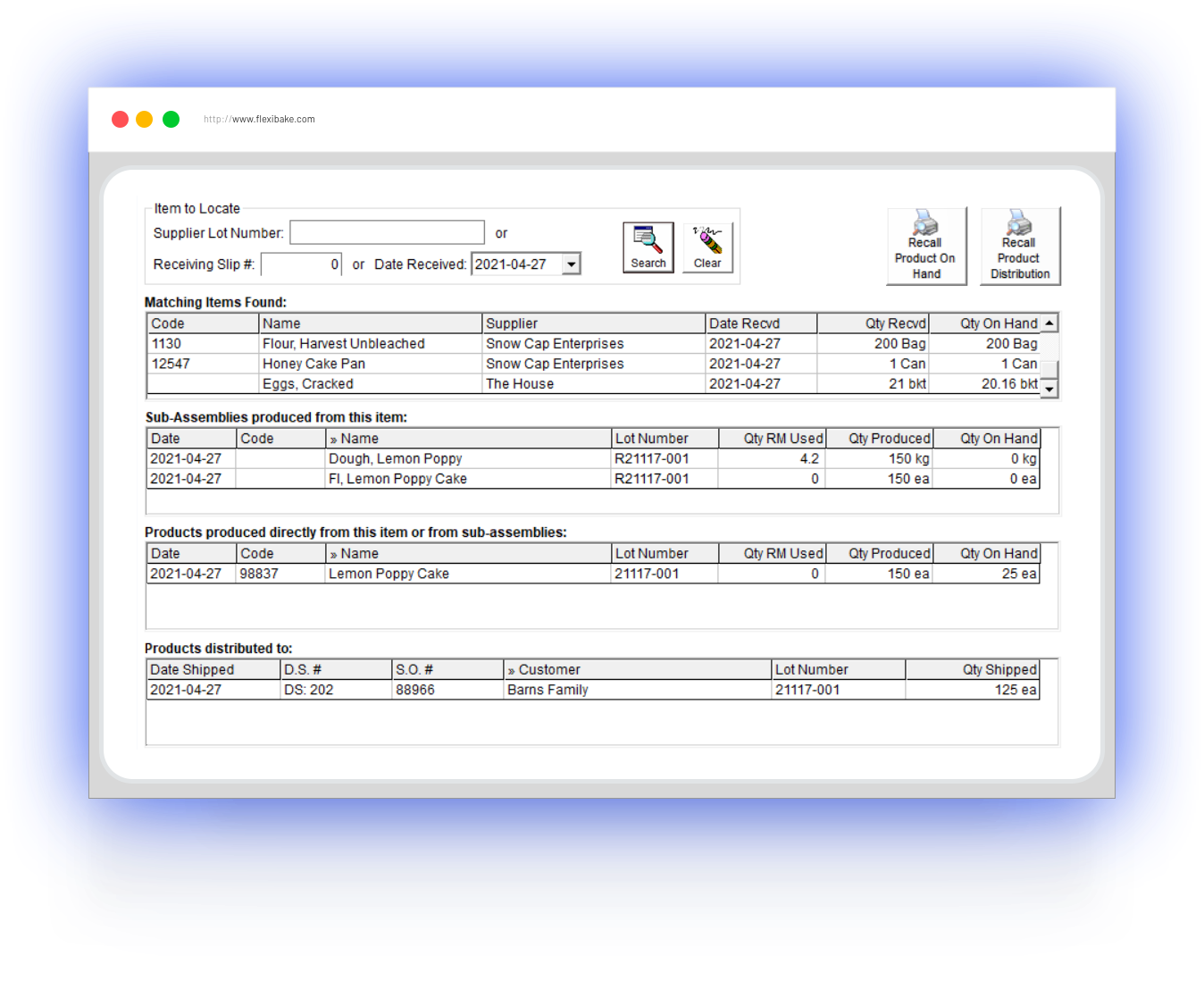Click Recall Product Distribution printer button
Screen dimensions: 1204x981
pos(1020,247)
